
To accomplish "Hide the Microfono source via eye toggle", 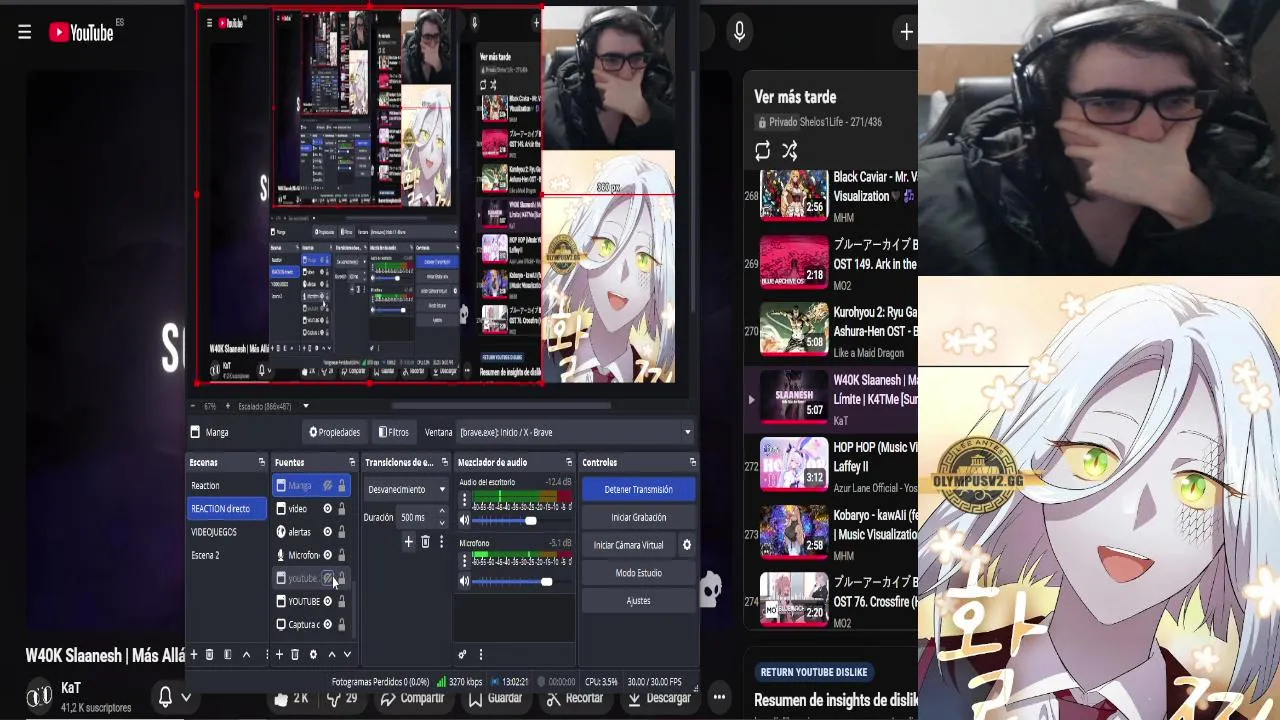I will [x=327, y=555].
